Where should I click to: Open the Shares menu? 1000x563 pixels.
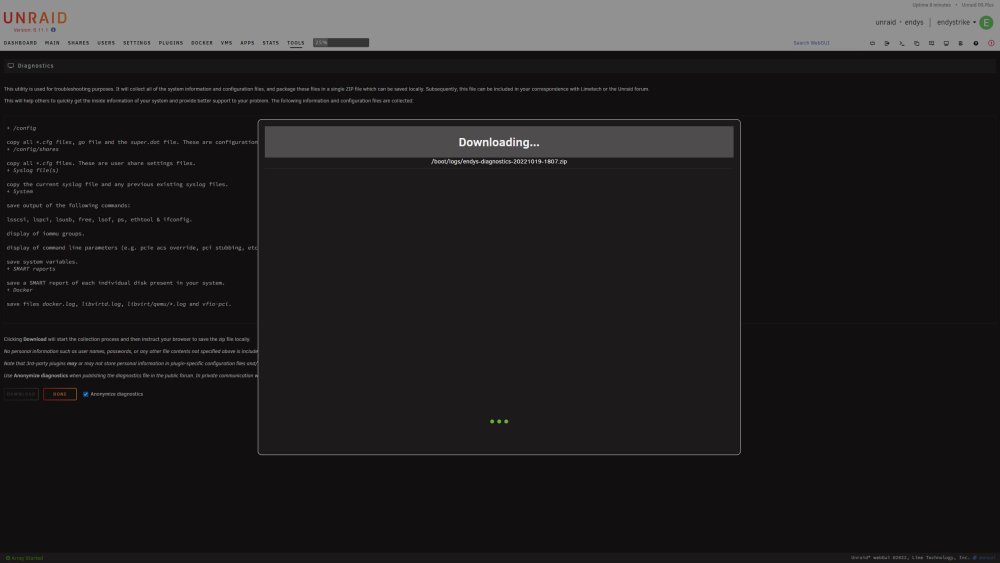pos(78,43)
